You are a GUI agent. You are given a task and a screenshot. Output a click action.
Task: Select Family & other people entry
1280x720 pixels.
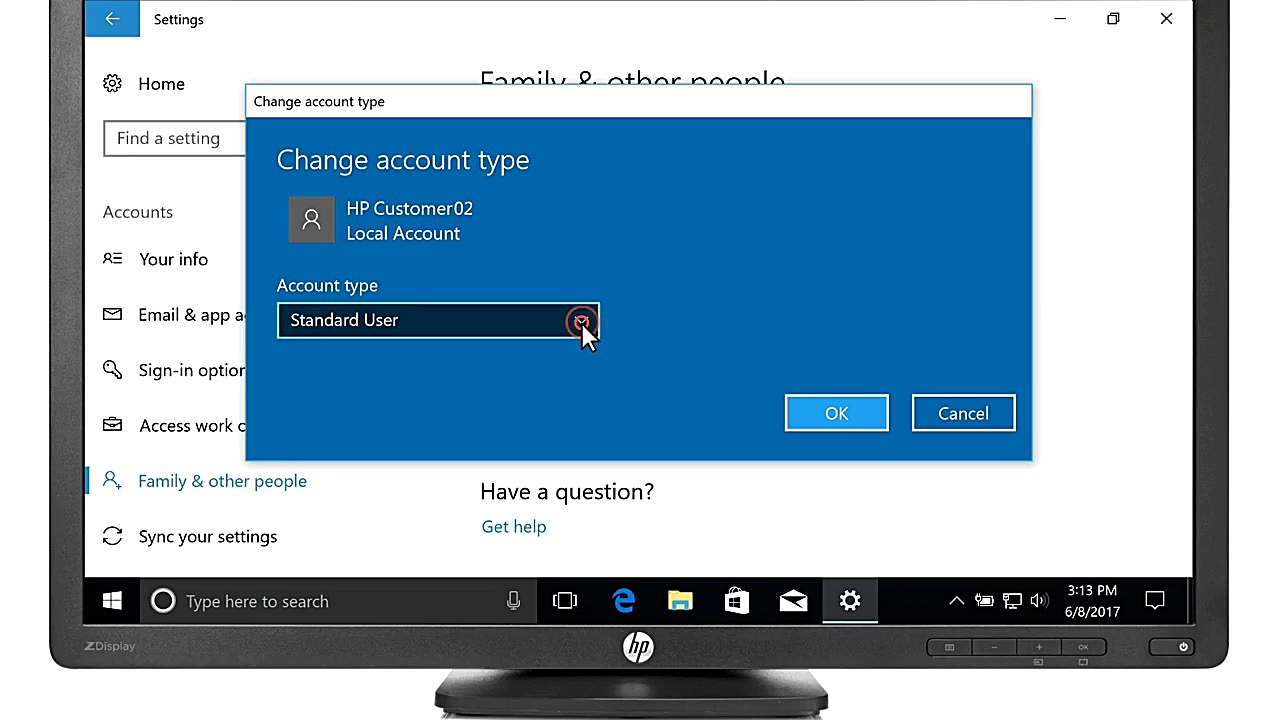click(x=222, y=481)
